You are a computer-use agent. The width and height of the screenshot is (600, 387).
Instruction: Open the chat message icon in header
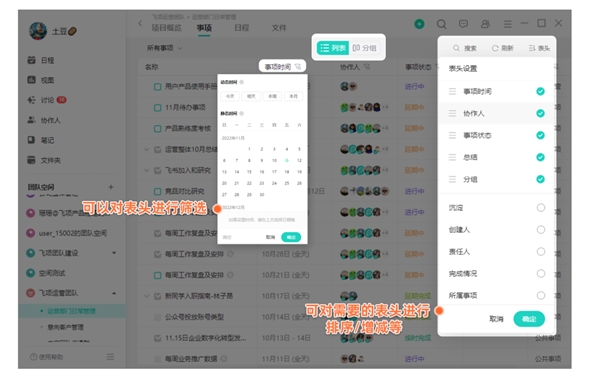[463, 24]
